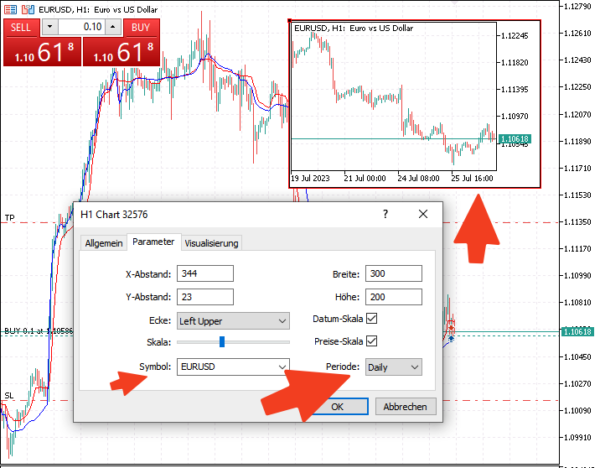Click the TP level label on chart
Screen dimensions: 600x468
10,218
